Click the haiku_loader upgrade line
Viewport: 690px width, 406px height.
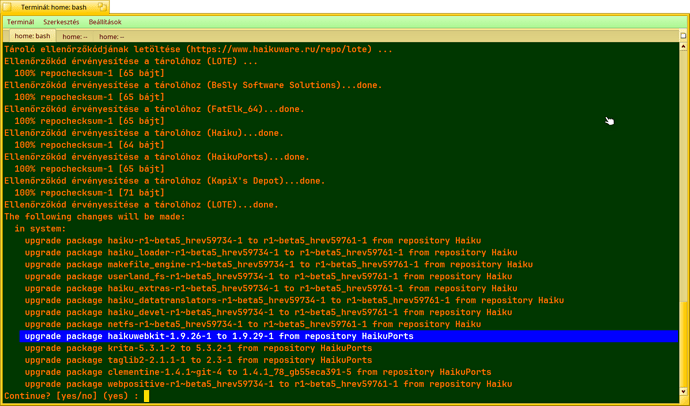click(x=271, y=253)
